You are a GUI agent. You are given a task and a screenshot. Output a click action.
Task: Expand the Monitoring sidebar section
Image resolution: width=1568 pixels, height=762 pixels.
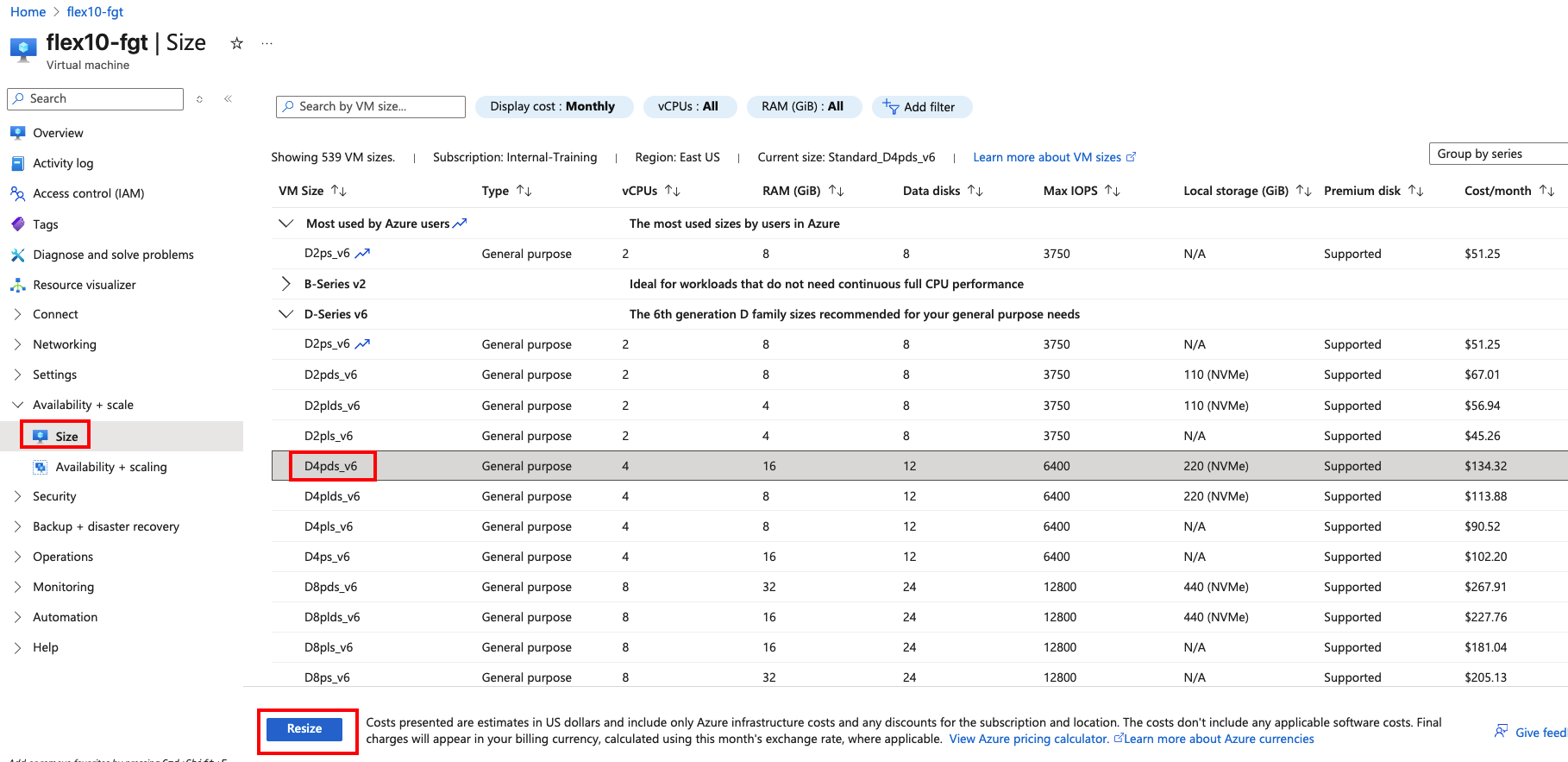click(18, 587)
